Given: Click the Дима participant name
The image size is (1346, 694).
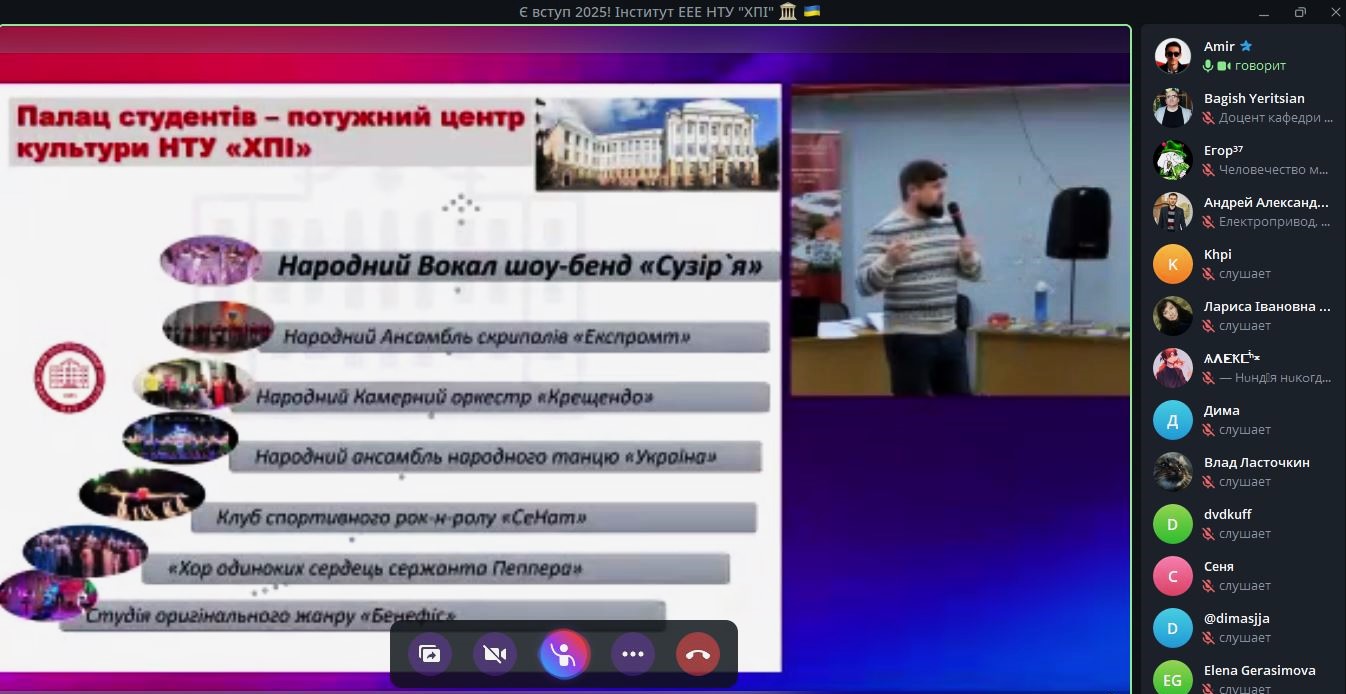Looking at the screenshot, I should coord(1221,410).
